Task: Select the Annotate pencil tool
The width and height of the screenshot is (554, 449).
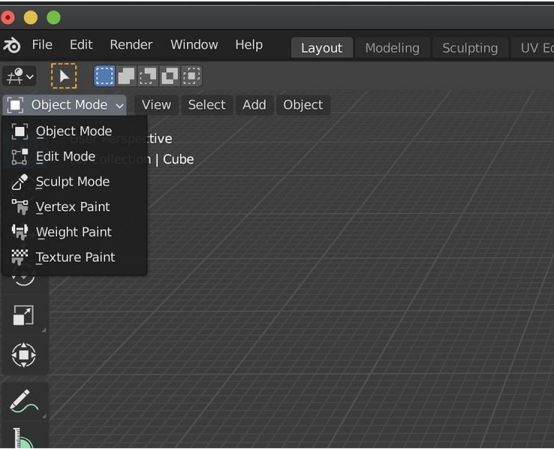Action: click(24, 402)
